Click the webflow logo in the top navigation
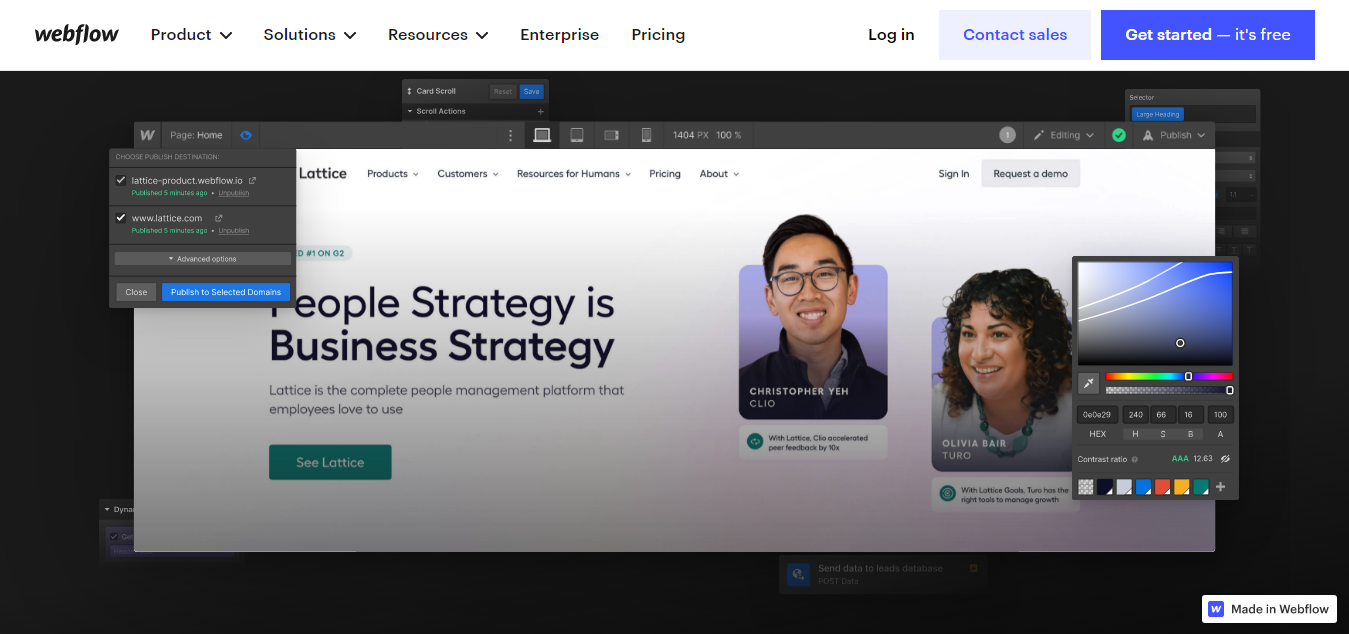 pyautogui.click(x=76, y=34)
